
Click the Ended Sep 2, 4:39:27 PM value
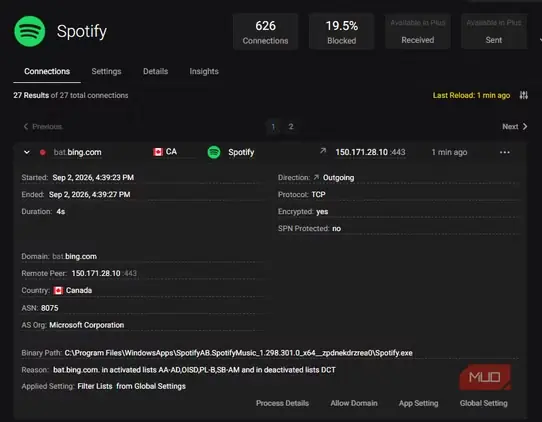point(90,195)
